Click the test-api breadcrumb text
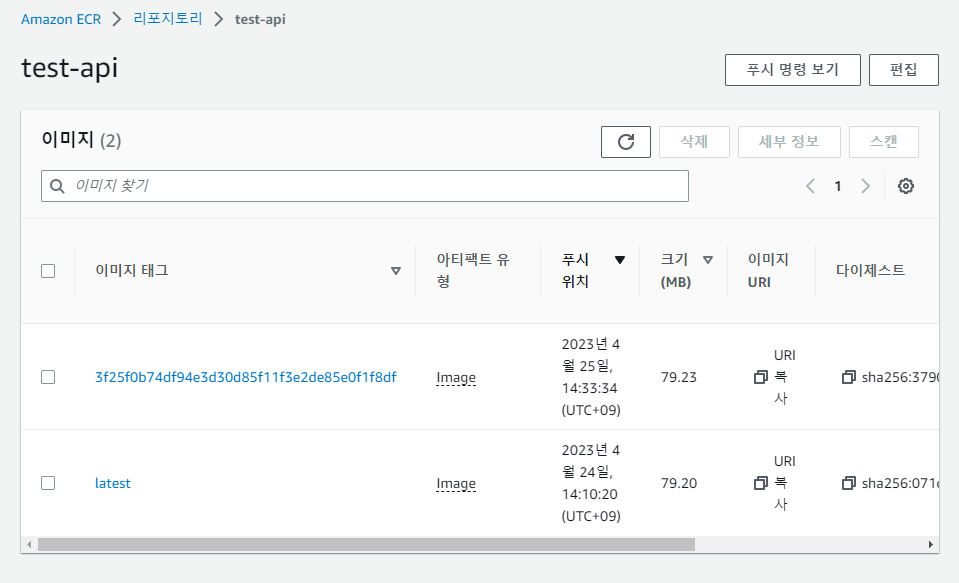 tap(260, 20)
